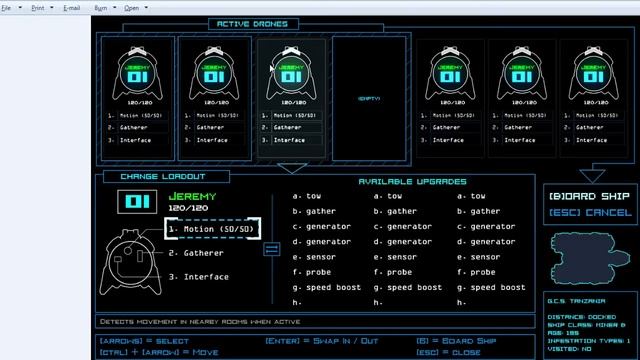Select slot 1. Motion (50/50) in Change Loadout
This screenshot has height=360, width=640.
213,229
